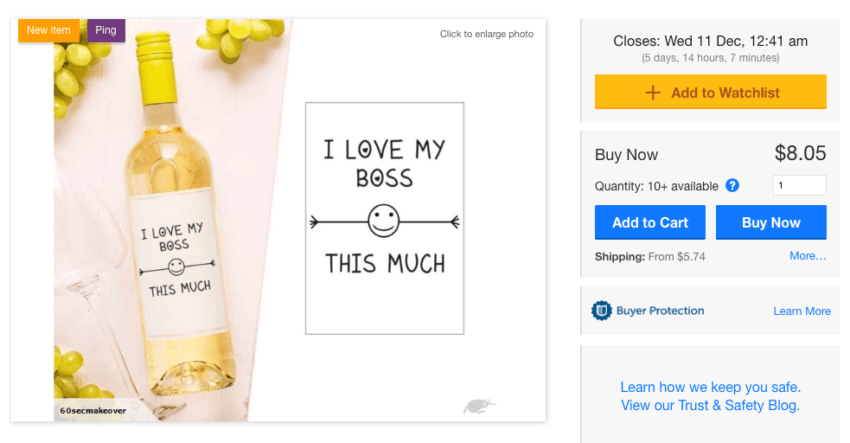The width and height of the screenshot is (850, 443).
Task: Click the smiley face on the white label card
Action: [384, 220]
